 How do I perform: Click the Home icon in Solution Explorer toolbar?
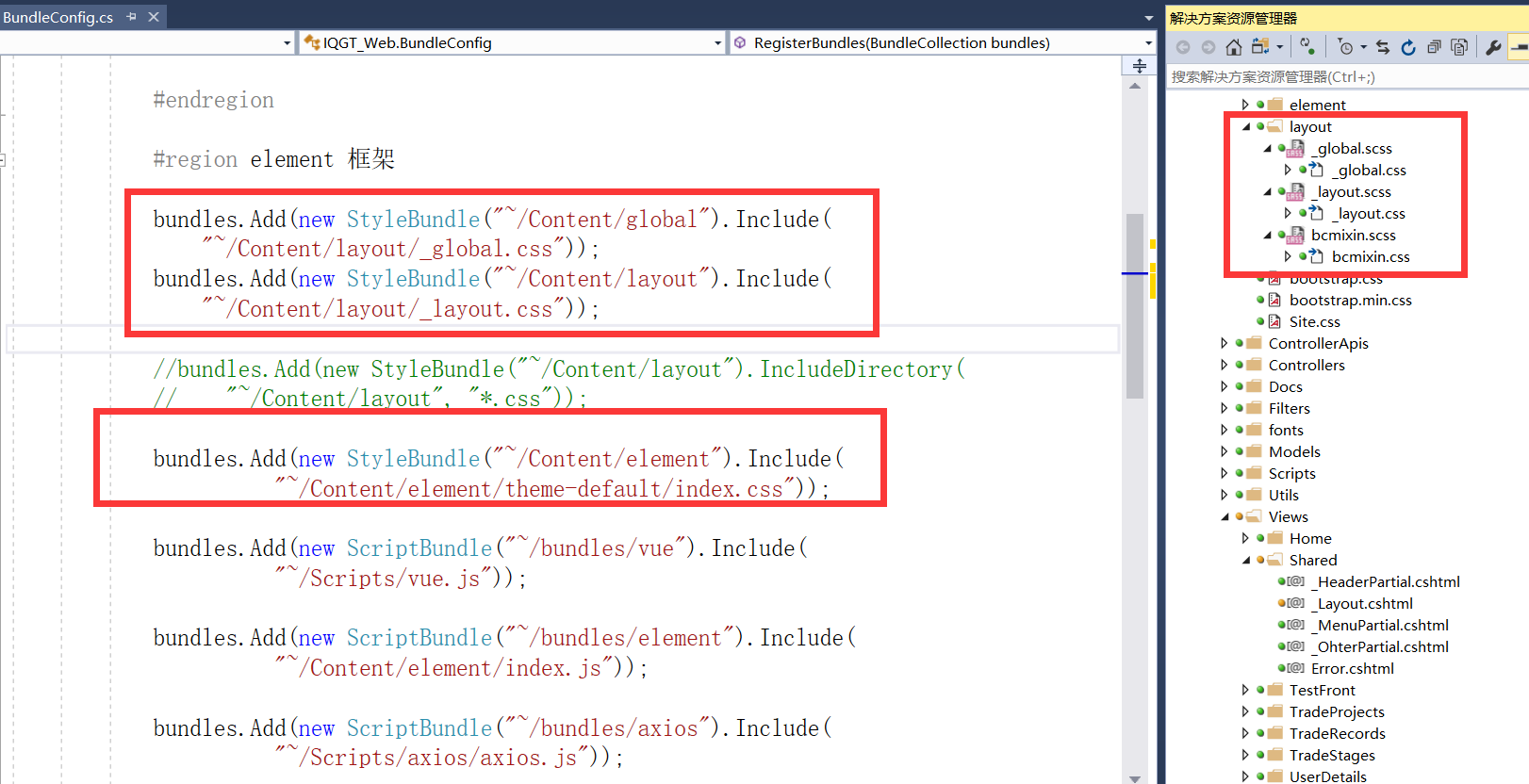(1233, 47)
